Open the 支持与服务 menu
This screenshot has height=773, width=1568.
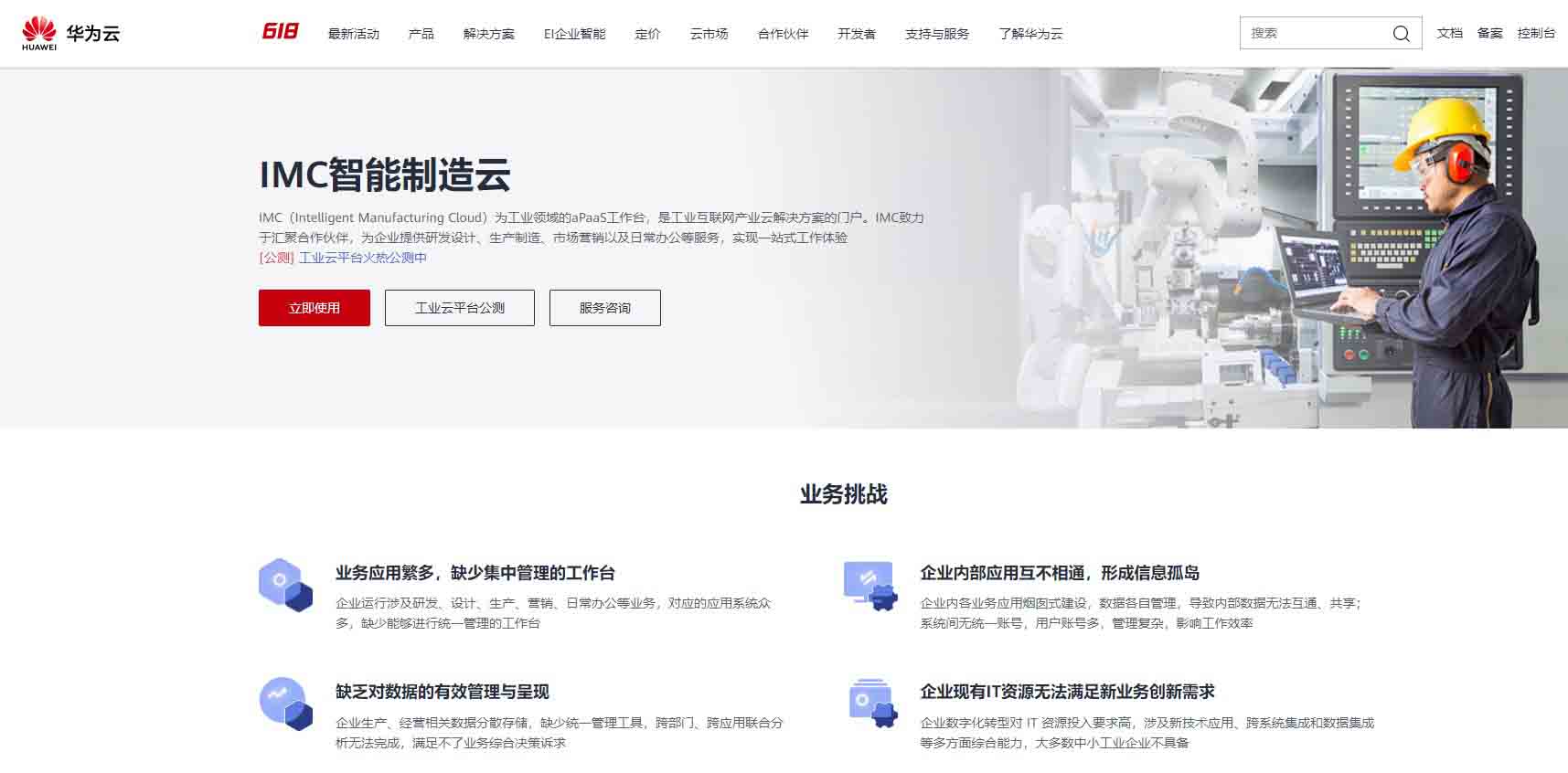(937, 34)
